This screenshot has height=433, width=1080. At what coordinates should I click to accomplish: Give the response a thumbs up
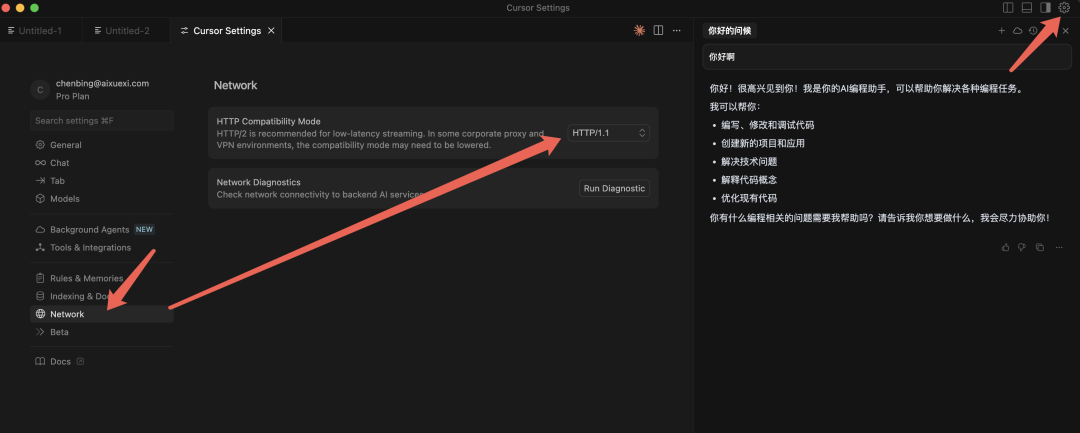point(1006,247)
